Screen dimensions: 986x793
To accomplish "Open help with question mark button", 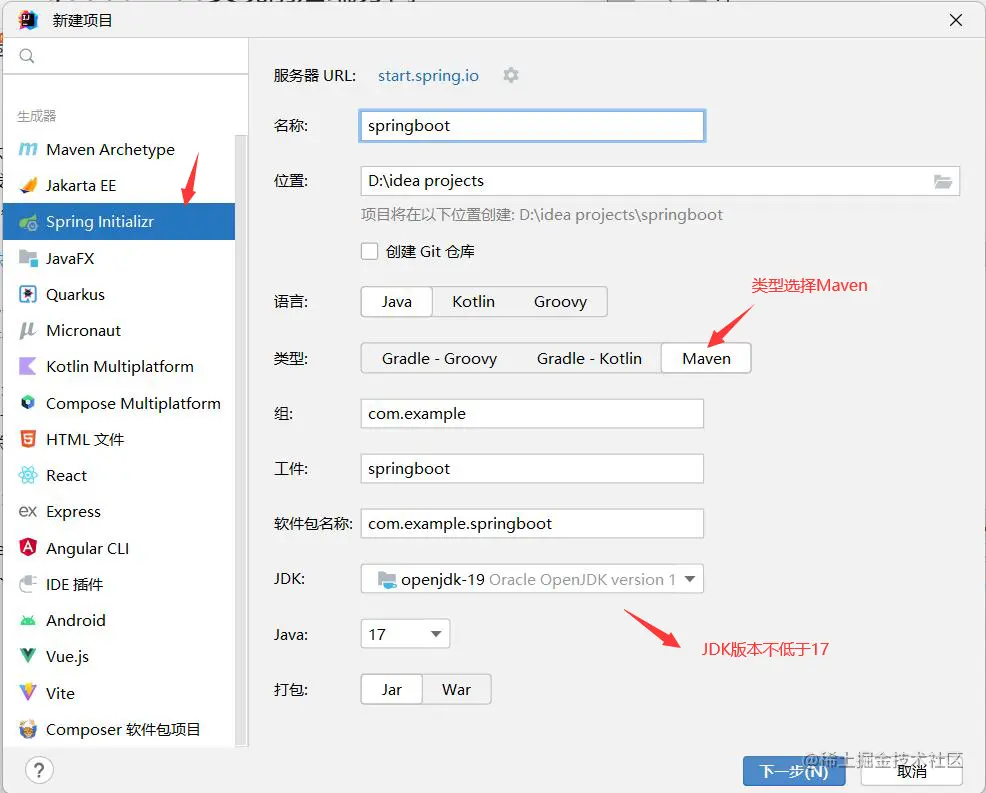I will (39, 770).
